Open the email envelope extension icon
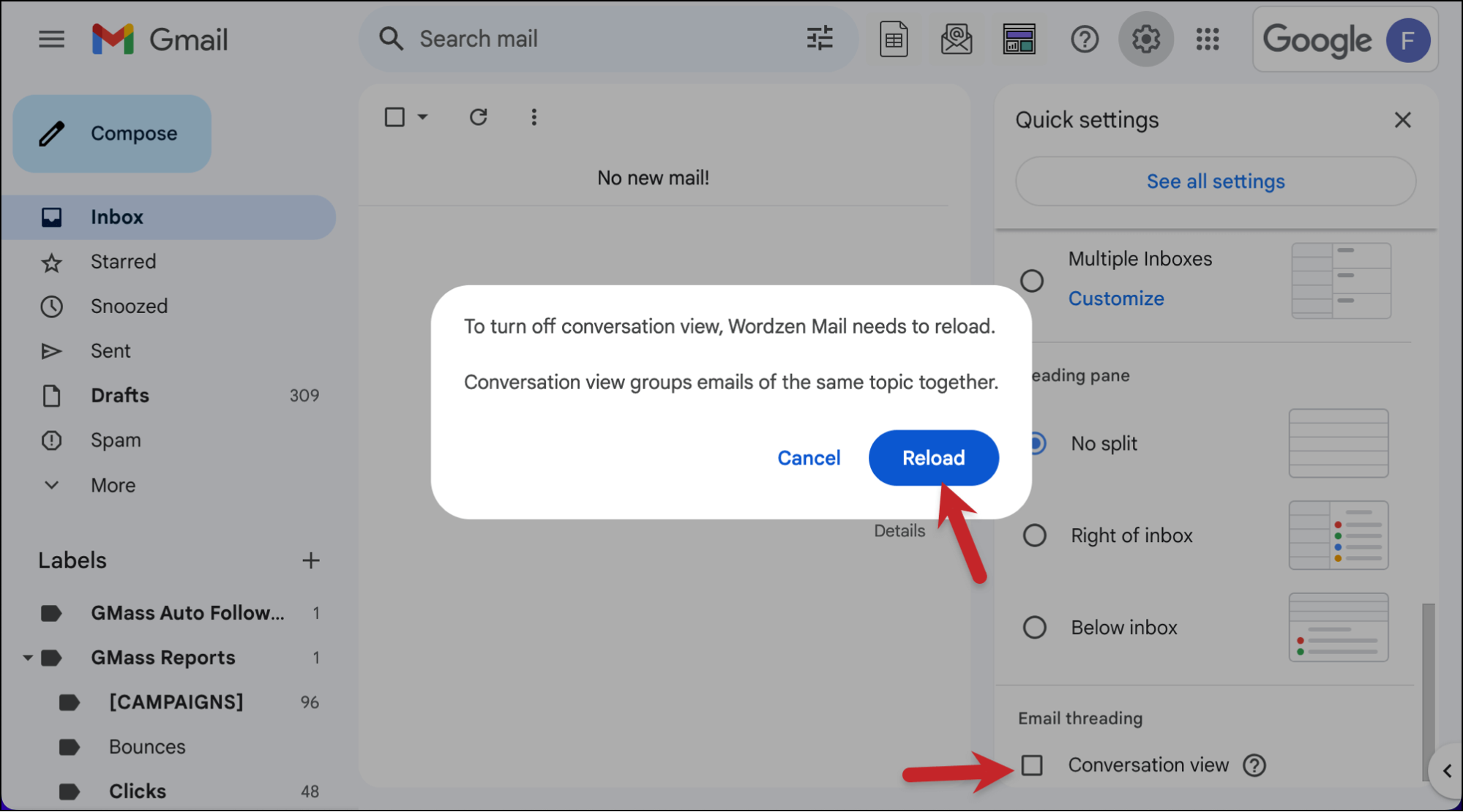Image resolution: width=1463 pixels, height=812 pixels. click(x=956, y=40)
